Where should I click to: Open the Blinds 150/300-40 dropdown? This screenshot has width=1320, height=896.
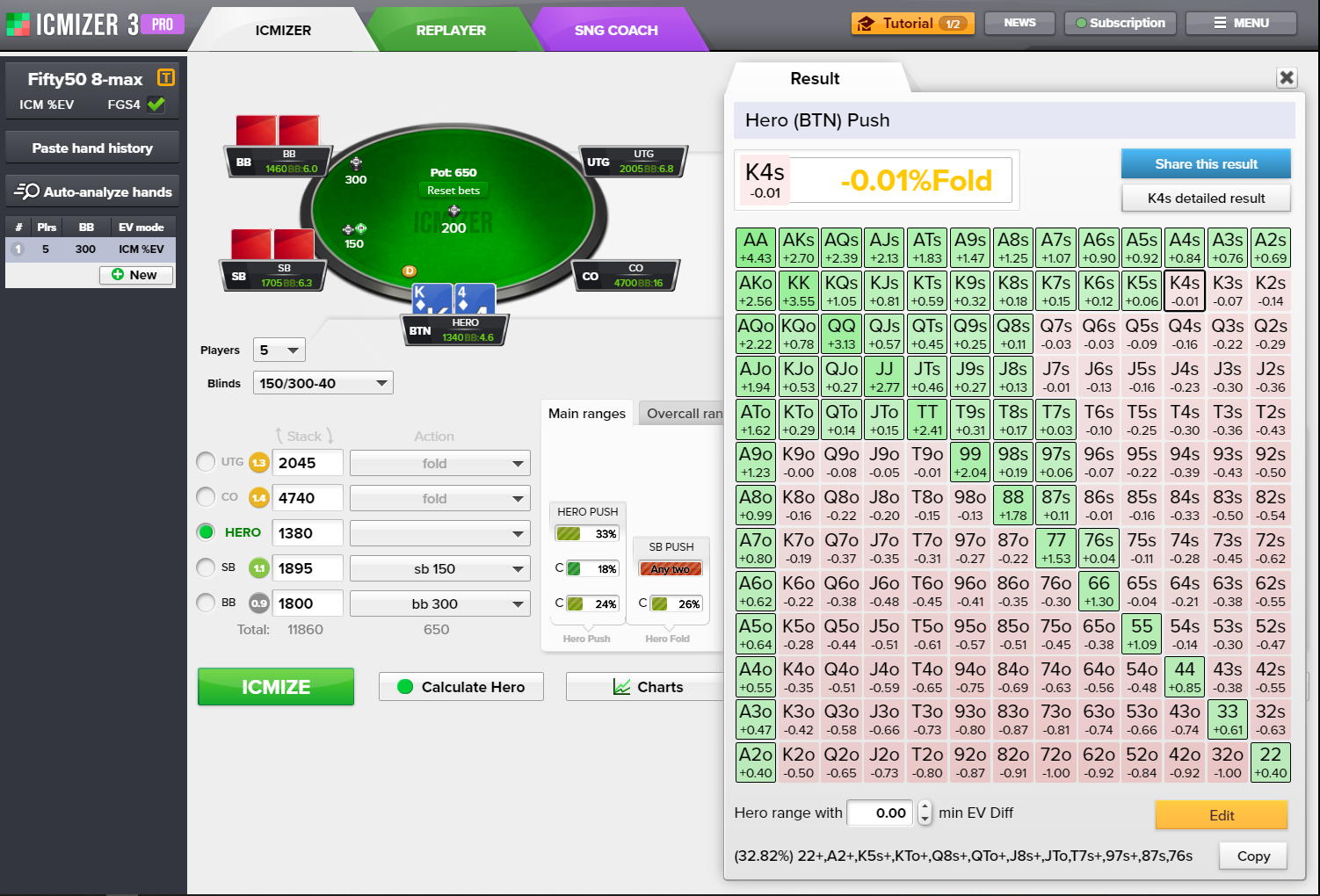pos(323,383)
